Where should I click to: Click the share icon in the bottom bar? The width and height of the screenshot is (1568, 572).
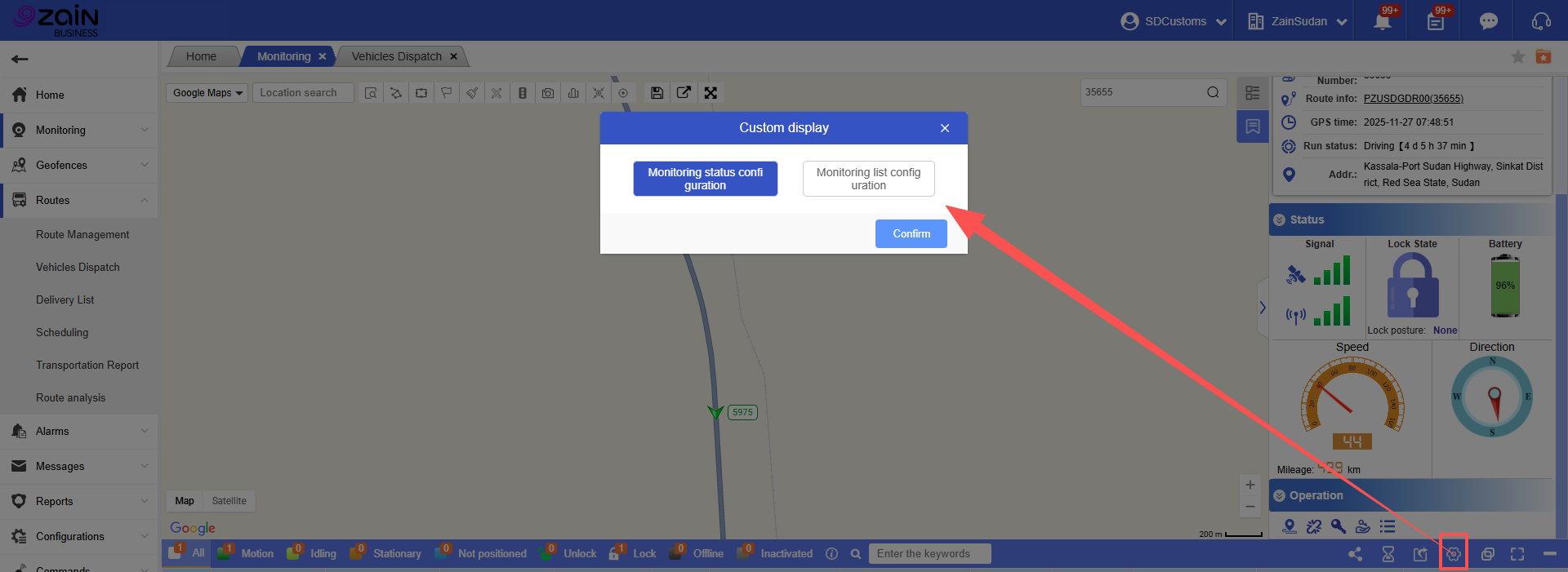tap(1355, 554)
